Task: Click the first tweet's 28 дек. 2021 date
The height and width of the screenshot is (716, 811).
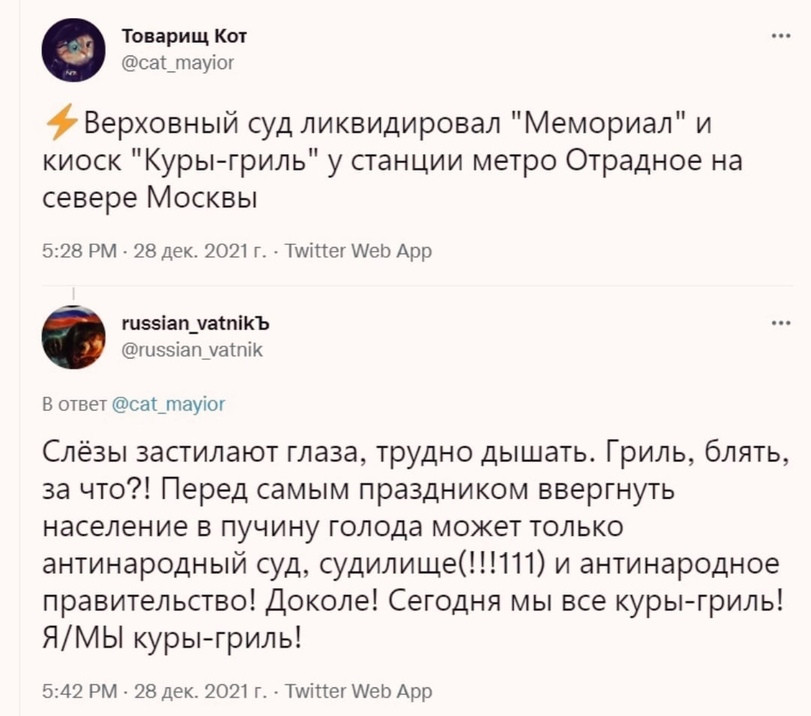Action: point(195,251)
